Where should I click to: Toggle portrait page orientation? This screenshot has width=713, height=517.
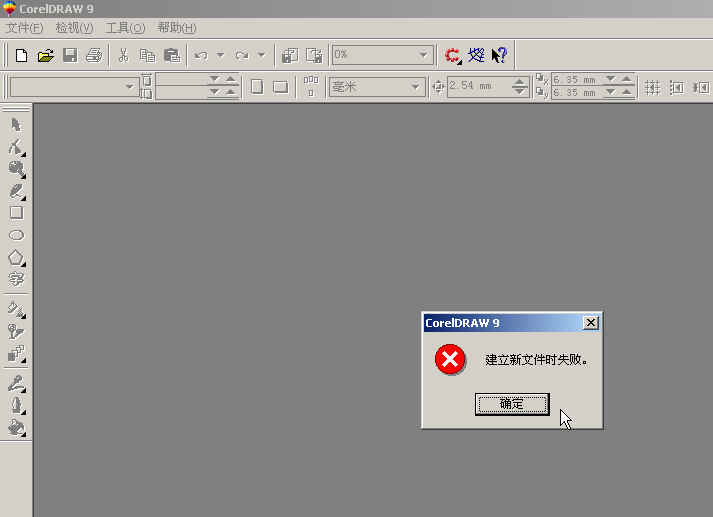[257, 86]
